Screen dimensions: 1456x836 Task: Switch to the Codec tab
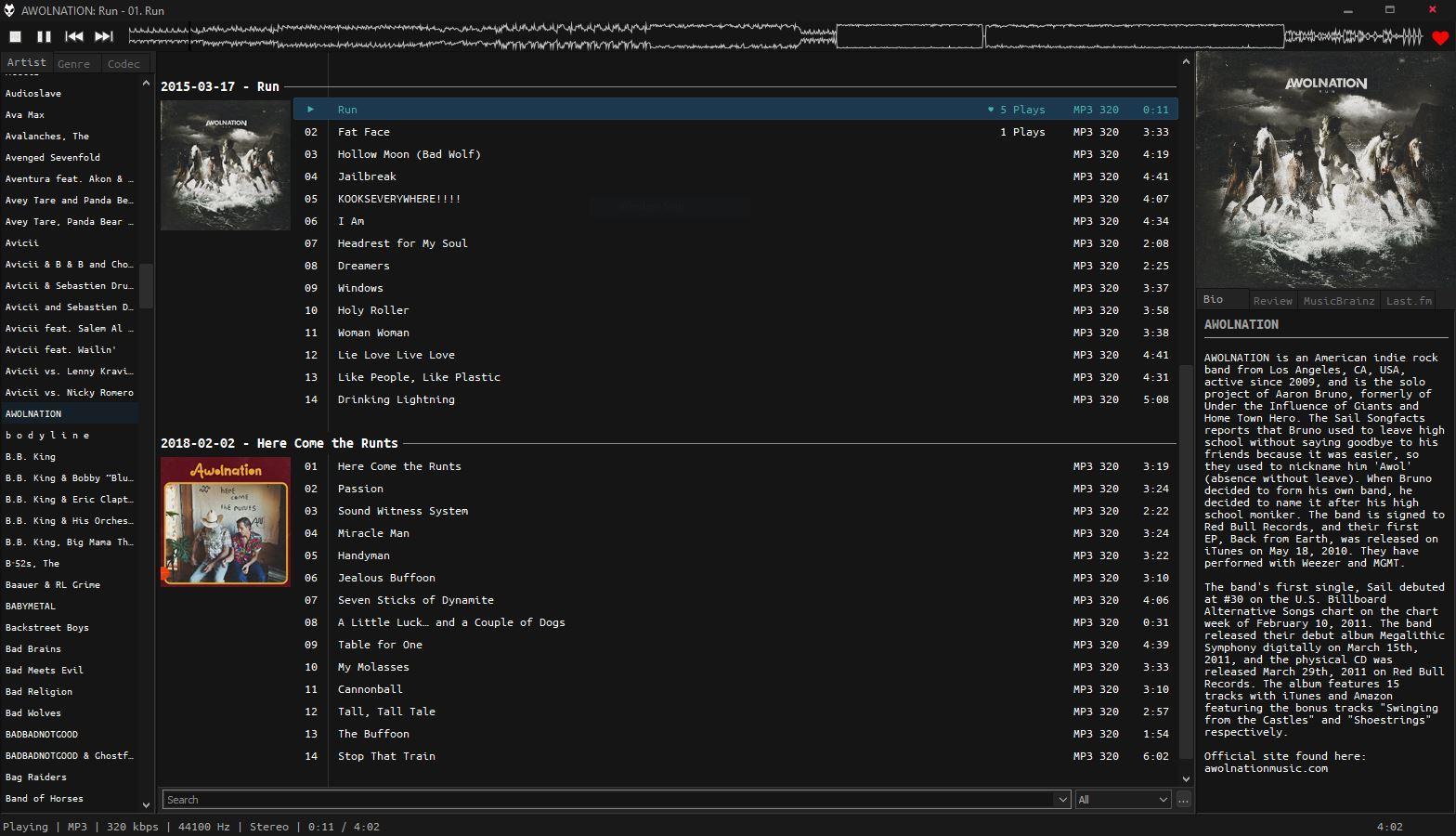123,64
